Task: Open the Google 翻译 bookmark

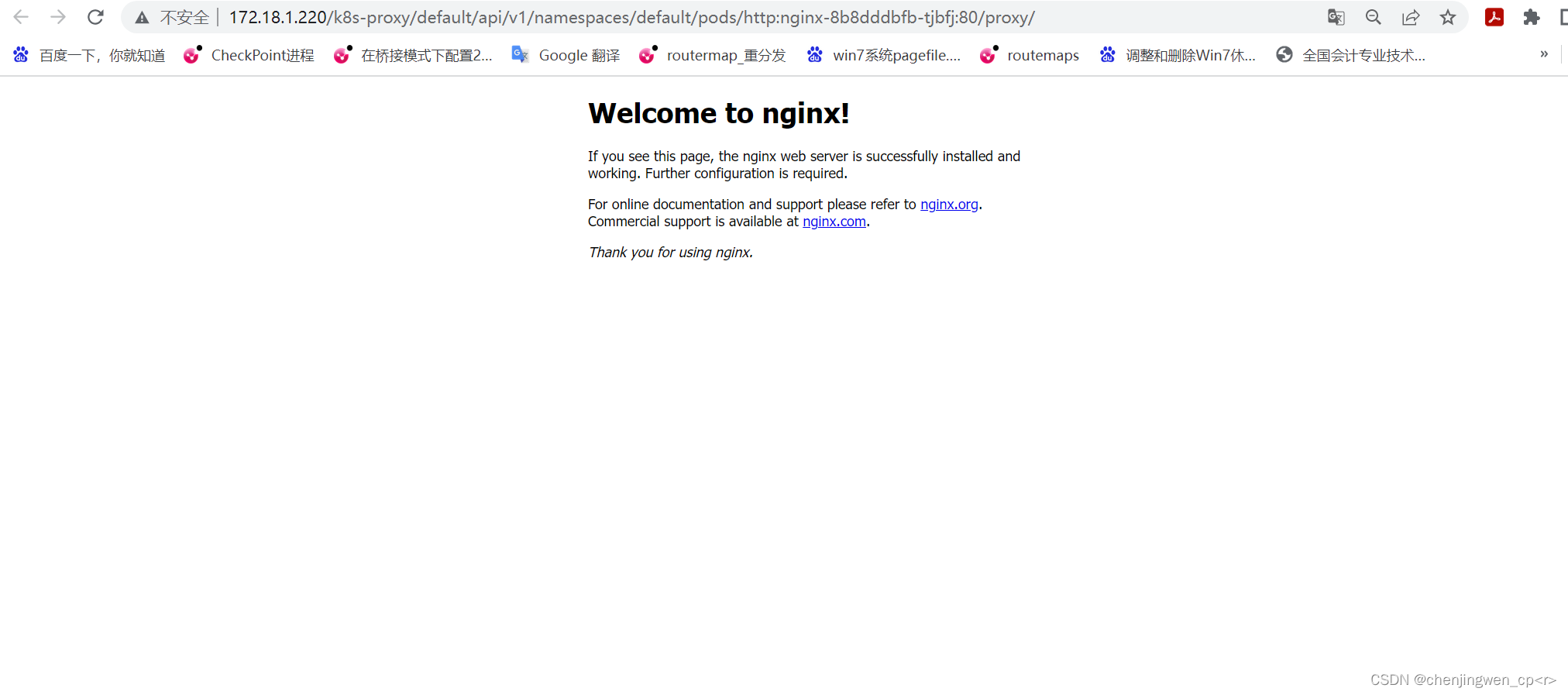Action: pyautogui.click(x=566, y=55)
